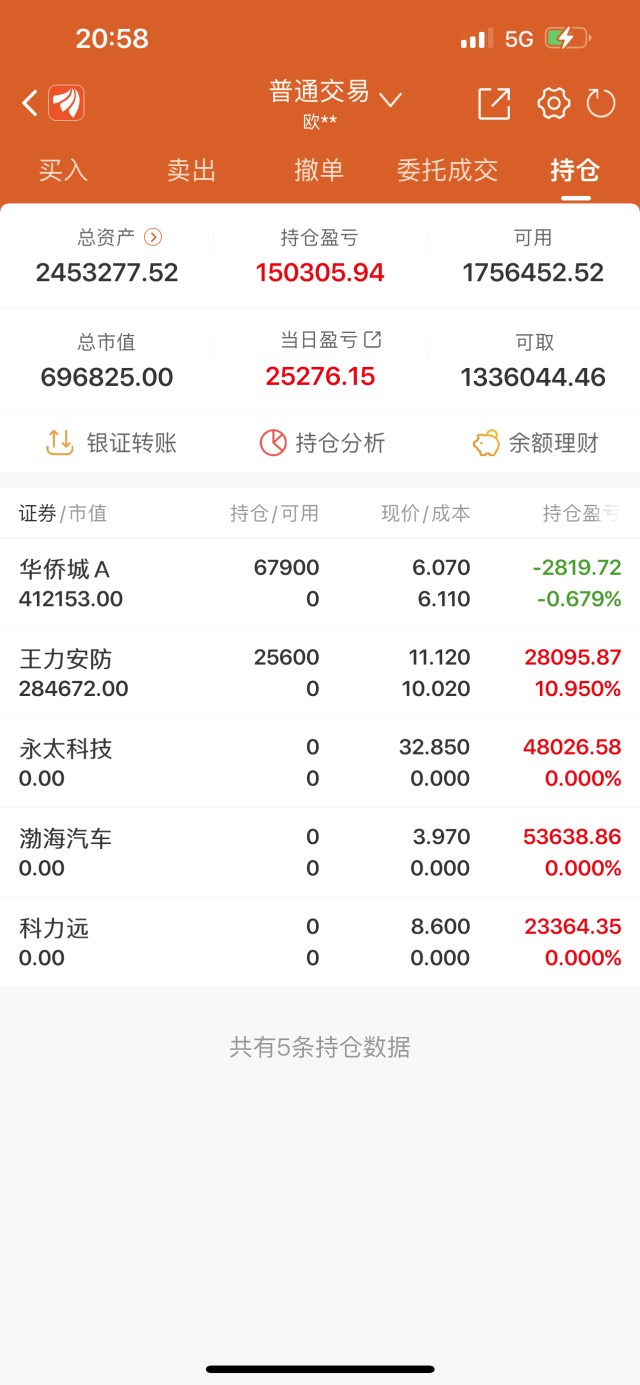Image resolution: width=640 pixels, height=1385 pixels.
Task: Tap the share/export icon
Action: point(494,103)
